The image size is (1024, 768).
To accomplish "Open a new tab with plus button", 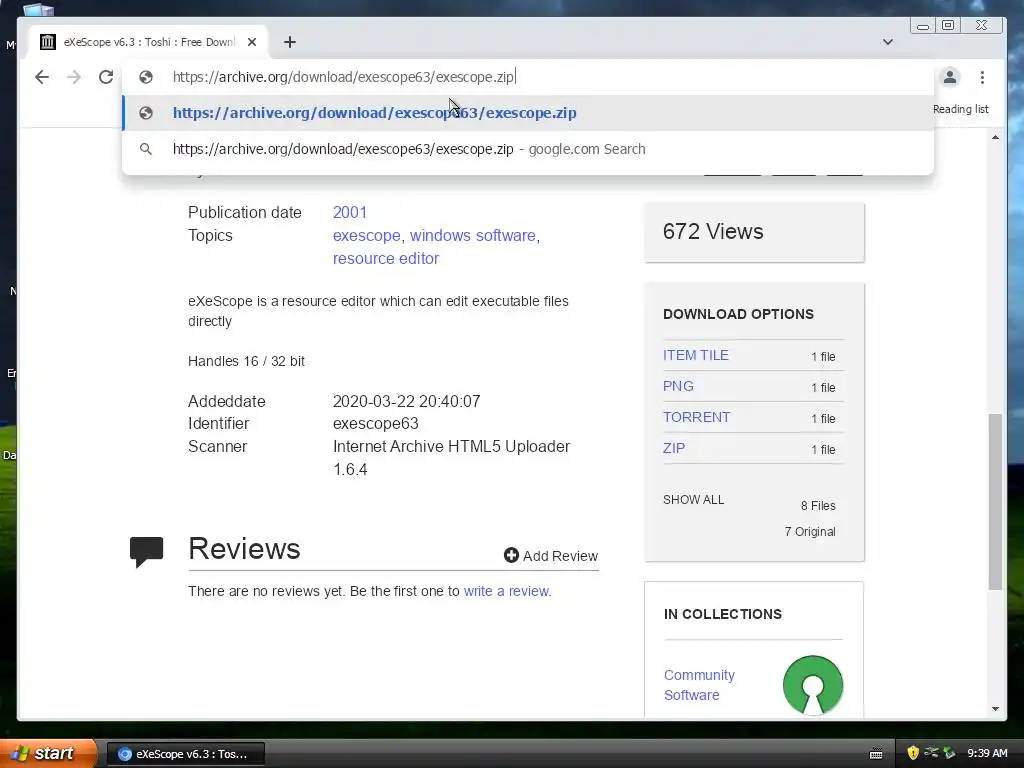I will pos(290,42).
